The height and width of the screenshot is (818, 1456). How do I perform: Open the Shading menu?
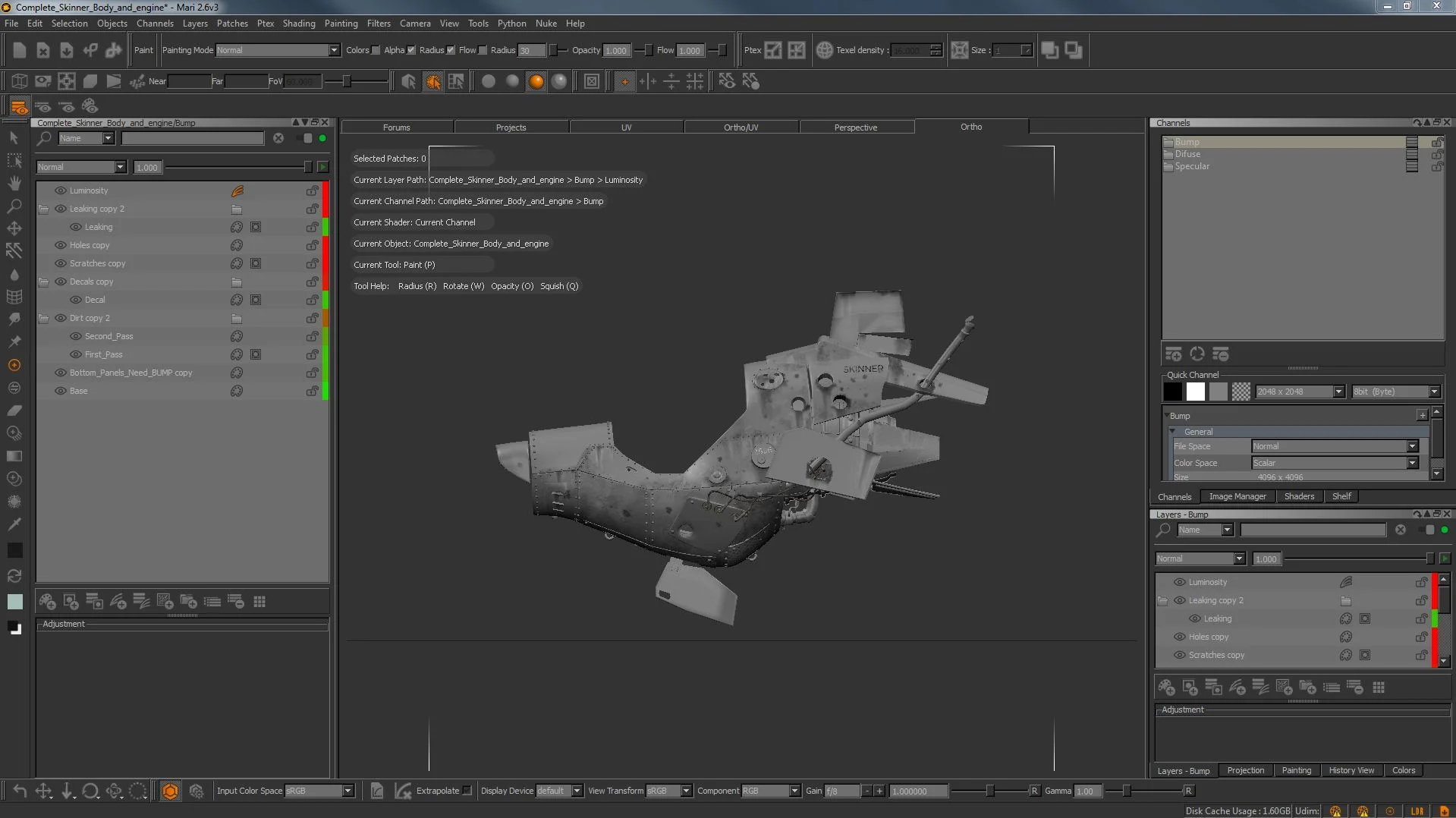coord(299,24)
